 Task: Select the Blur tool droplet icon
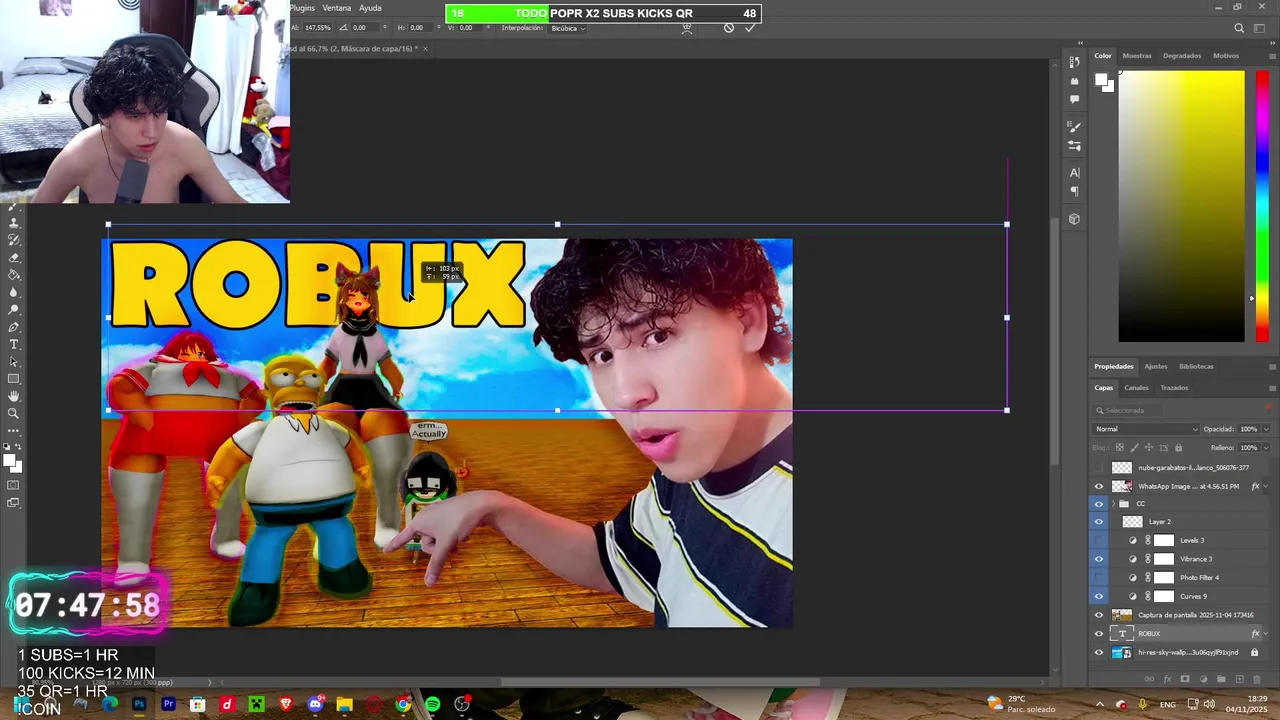click(14, 292)
